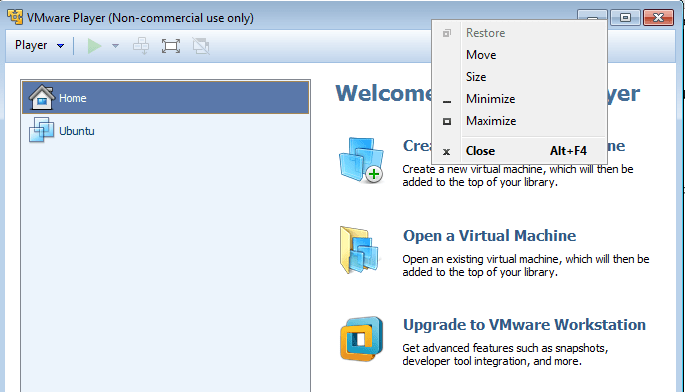This screenshot has height=392, width=685.
Task: Select Home in the library list
Action: (166, 98)
